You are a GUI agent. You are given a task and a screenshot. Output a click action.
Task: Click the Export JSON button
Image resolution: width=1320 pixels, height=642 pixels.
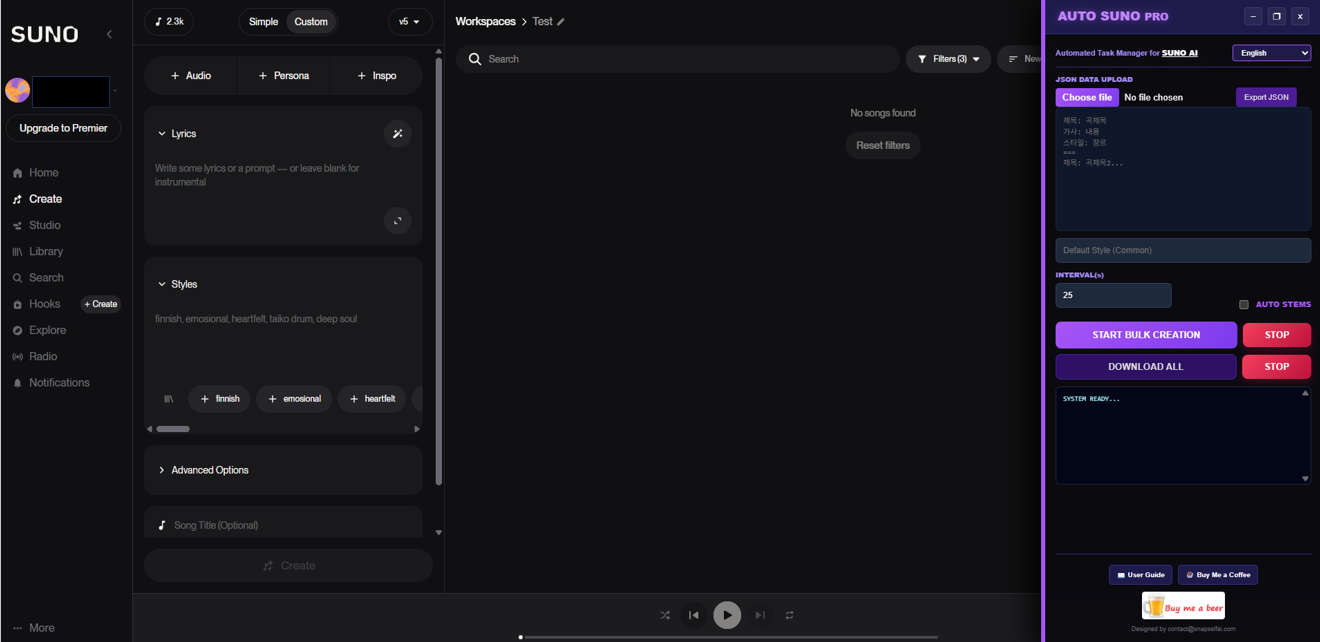click(1266, 97)
